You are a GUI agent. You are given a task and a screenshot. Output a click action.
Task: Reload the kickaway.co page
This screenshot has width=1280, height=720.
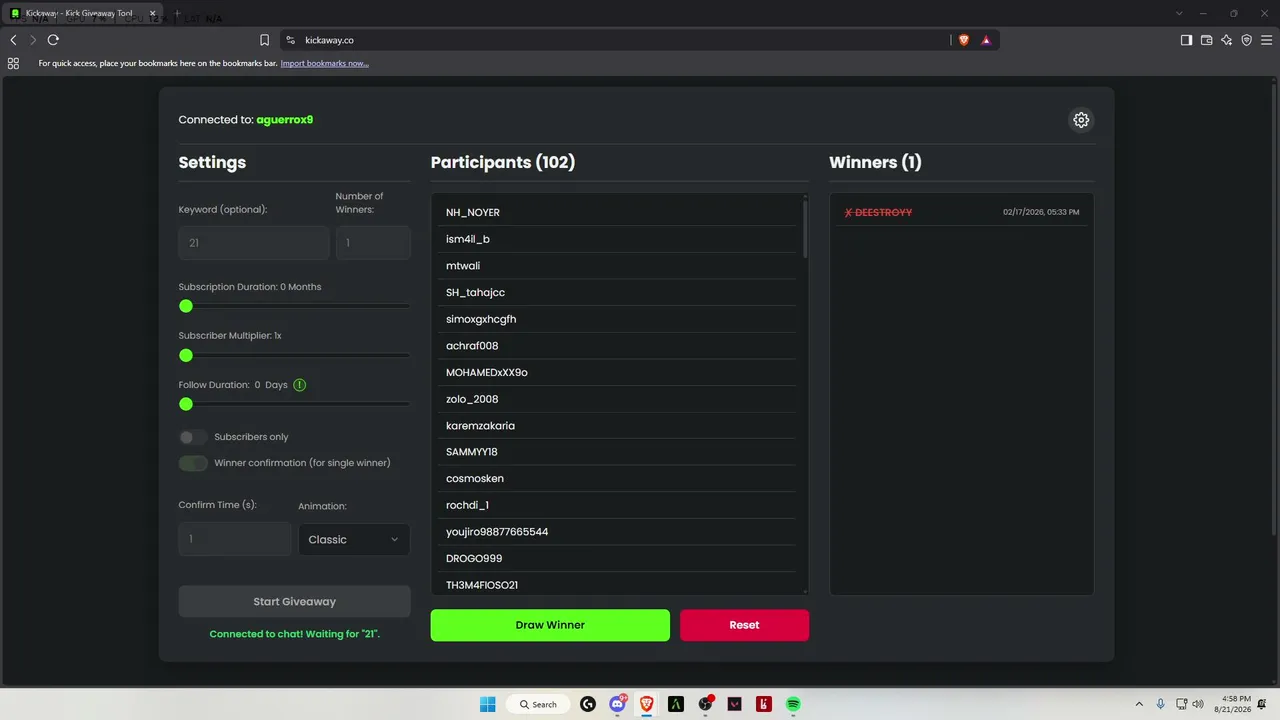53,40
